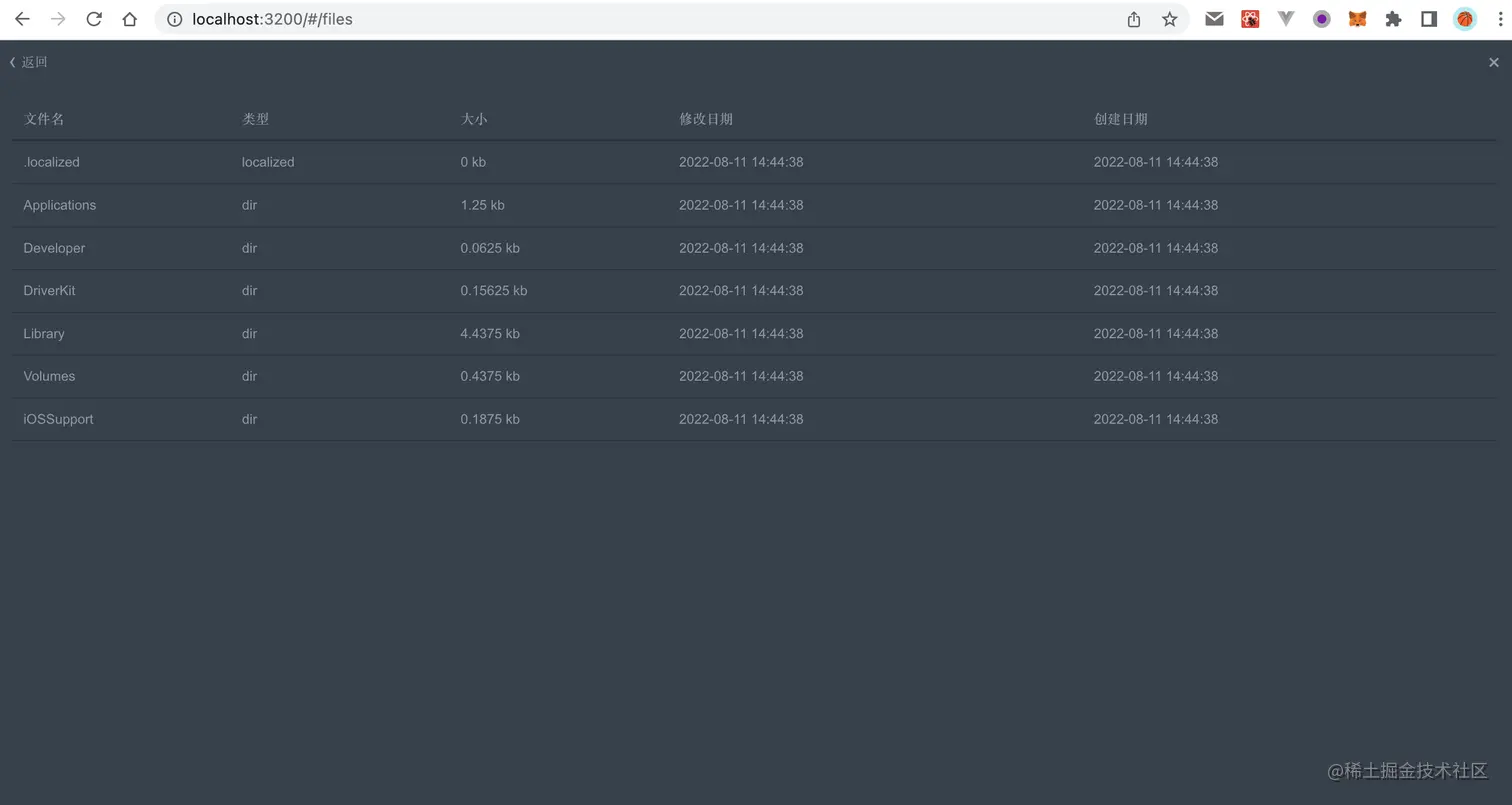This screenshot has width=1512, height=805.
Task: Click the '4.4375 kb' size cell
Action: point(490,334)
